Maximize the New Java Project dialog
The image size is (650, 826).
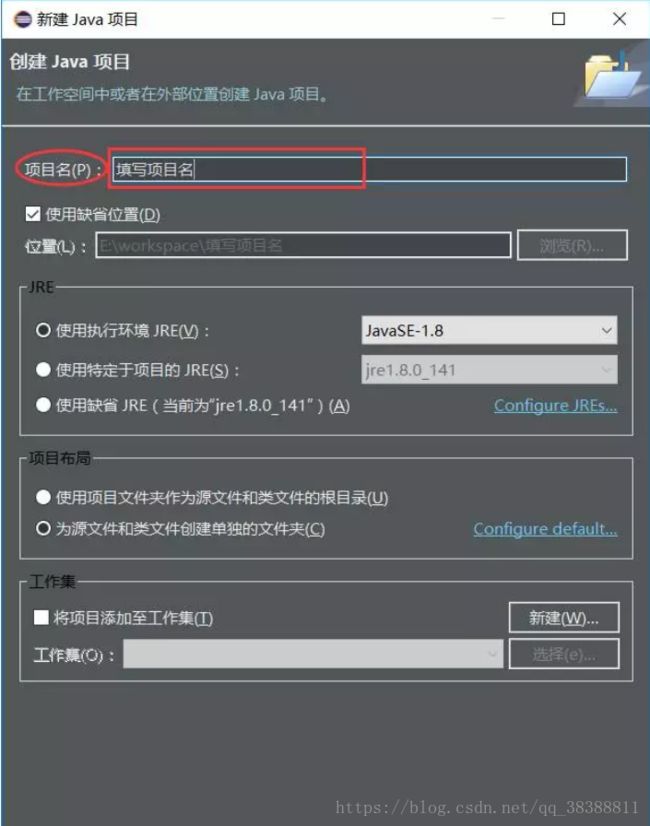[x=558, y=19]
